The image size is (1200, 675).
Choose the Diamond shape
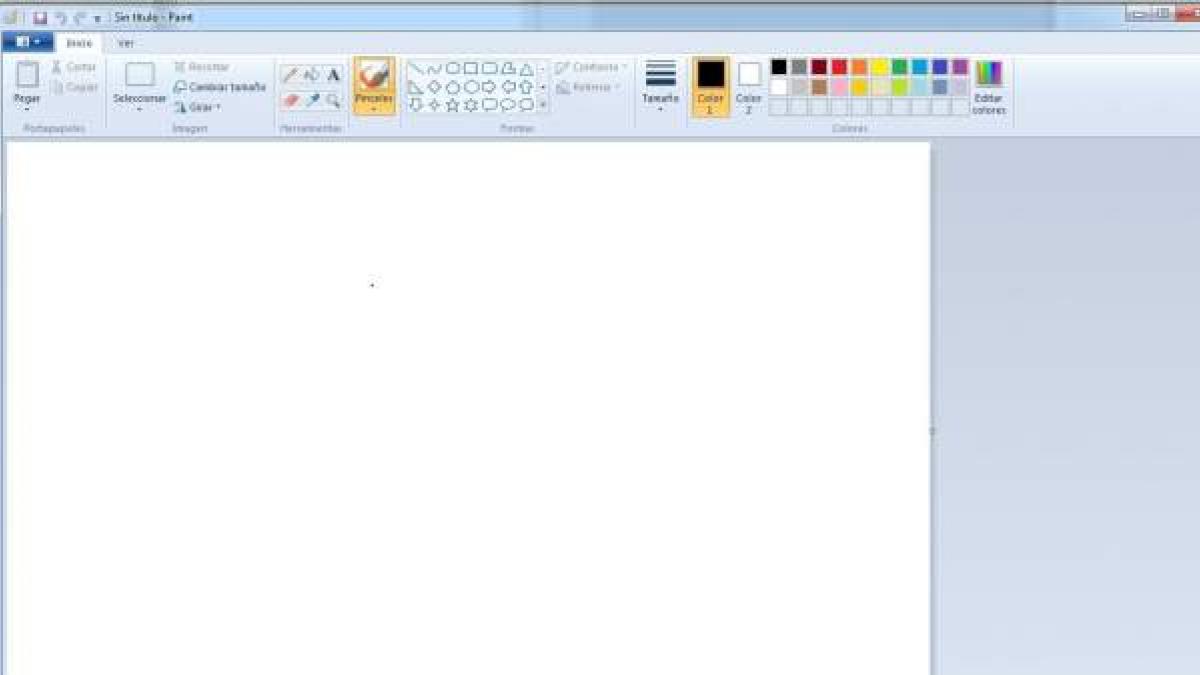point(434,87)
